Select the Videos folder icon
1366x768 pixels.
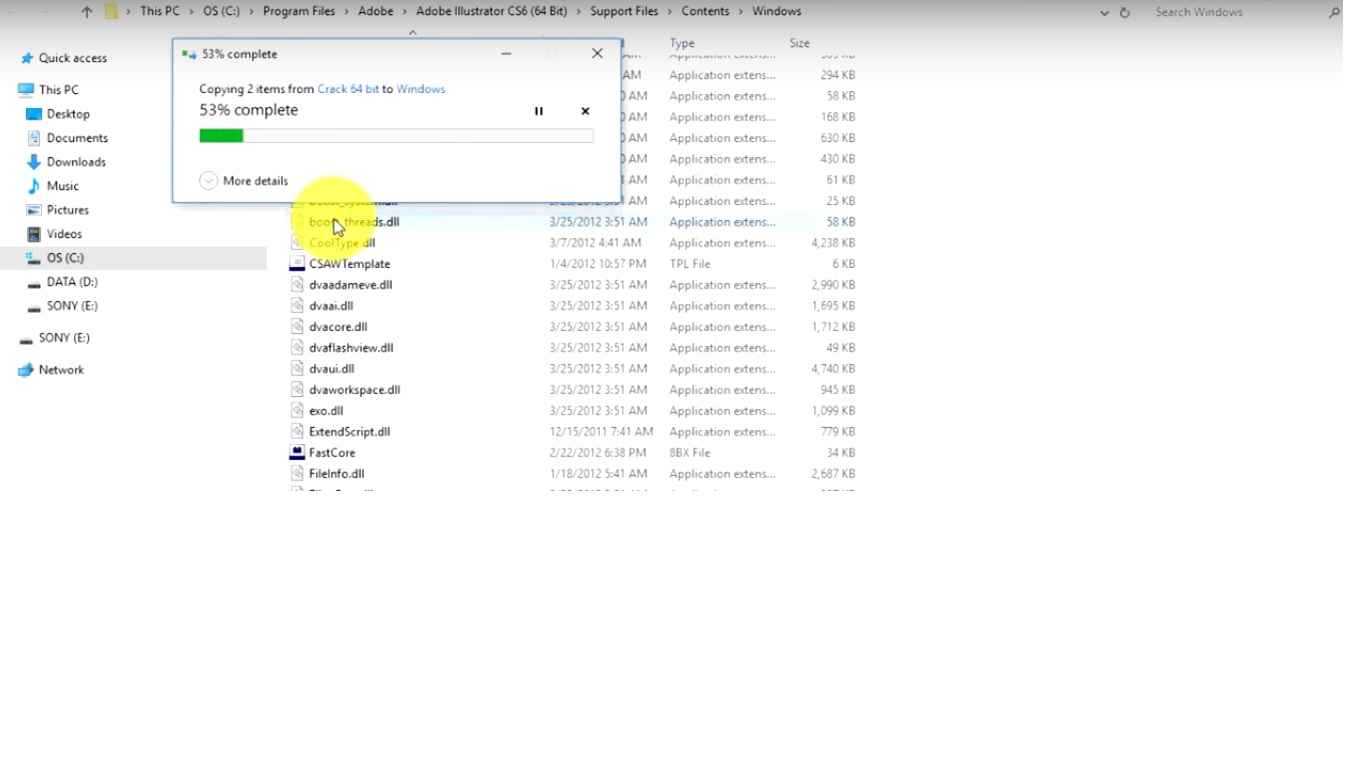point(34,234)
